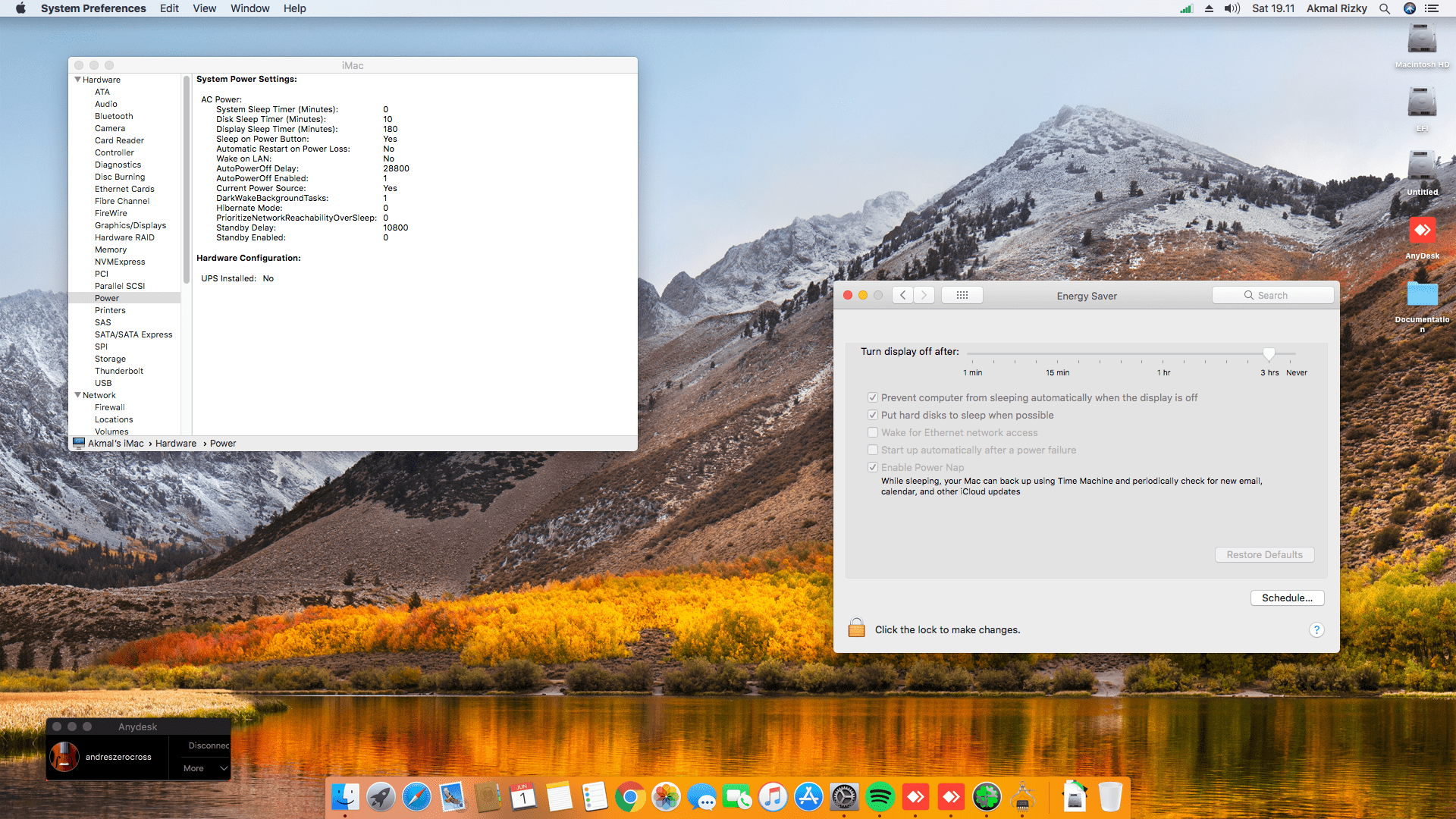
Task: Click the Schedule... button
Action: pyautogui.click(x=1287, y=598)
